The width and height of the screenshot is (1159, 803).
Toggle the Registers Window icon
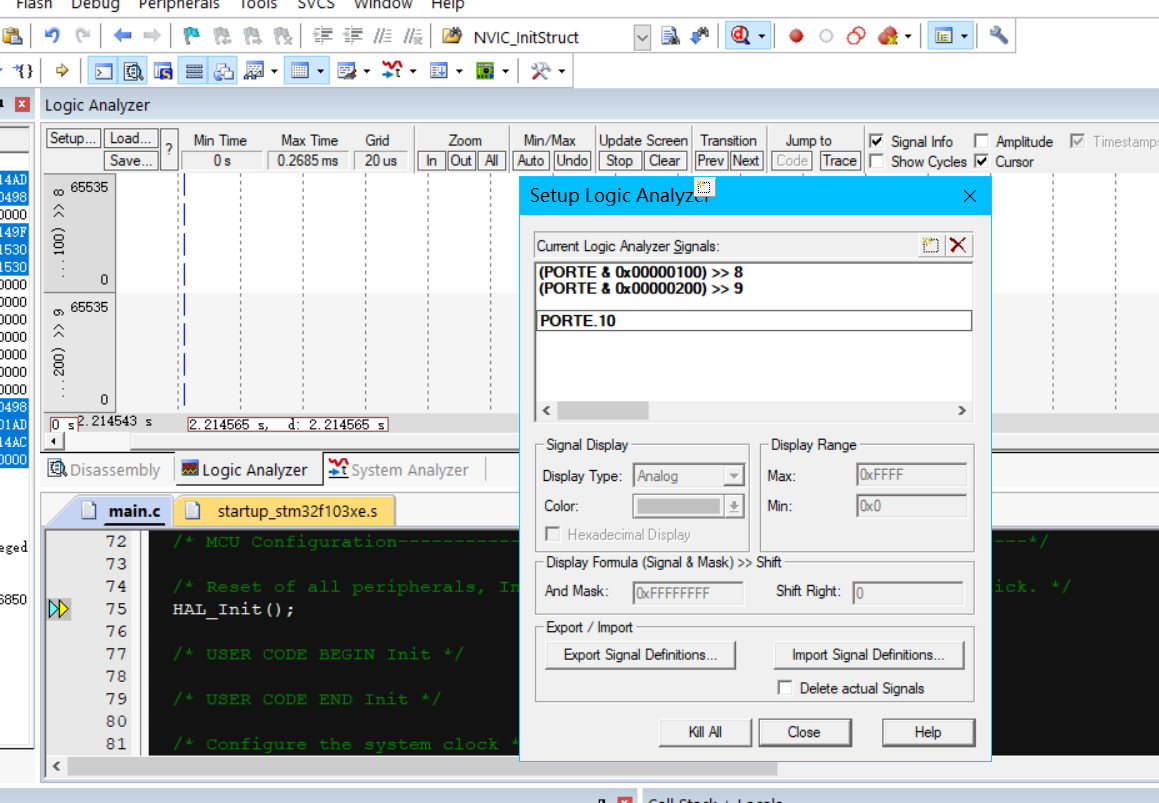point(194,71)
